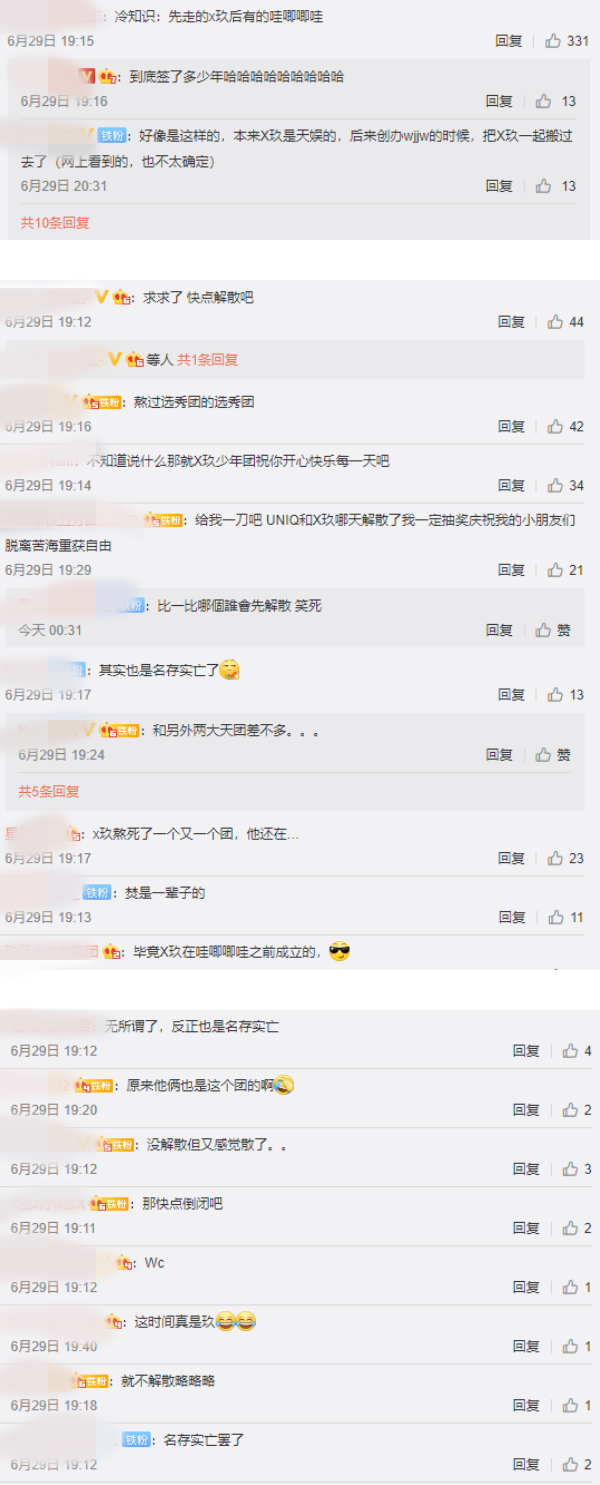
Task: Open the 铁粉 badge on '焚是一辈子的'
Action: (x=97, y=893)
